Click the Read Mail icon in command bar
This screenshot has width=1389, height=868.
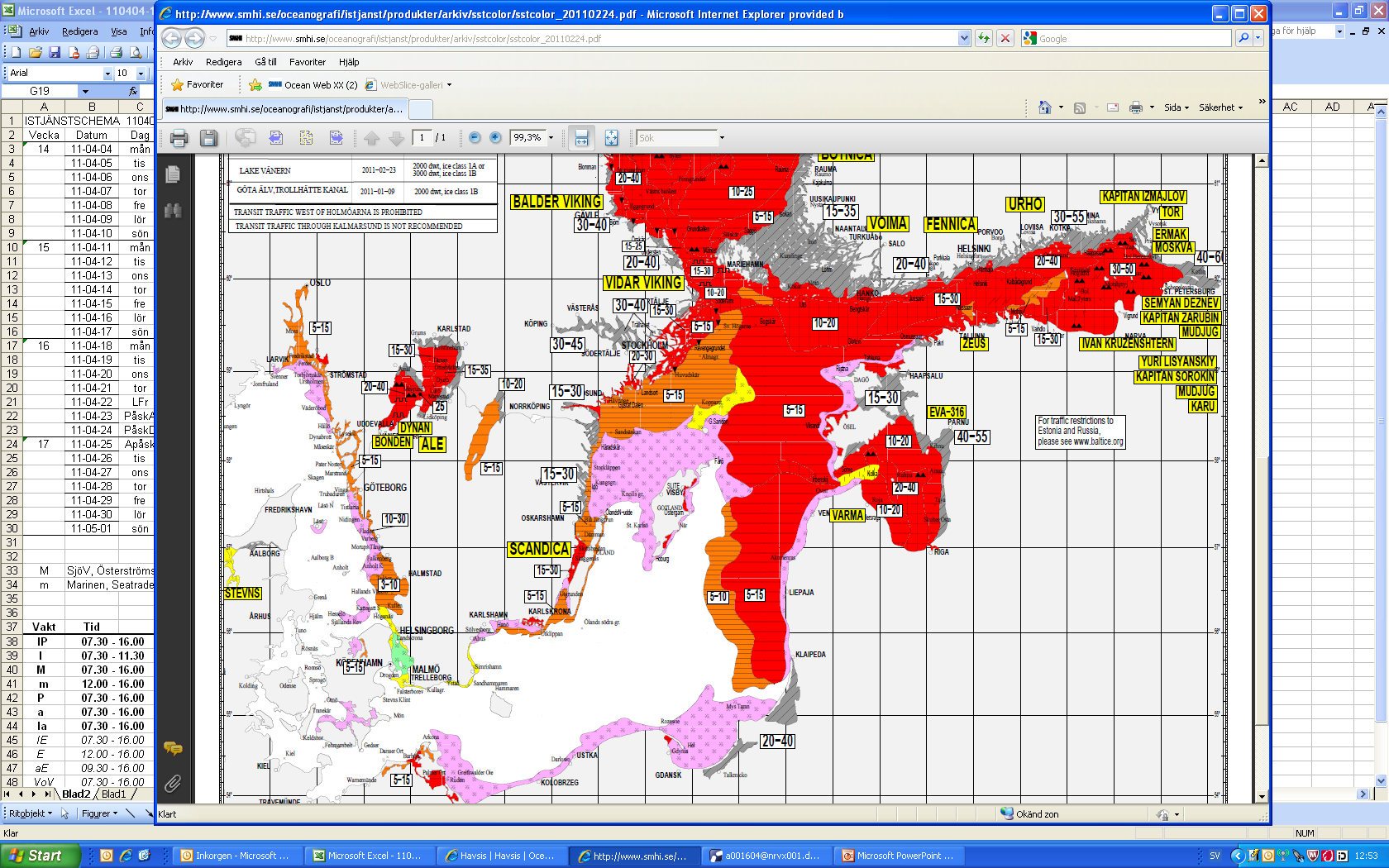(x=1113, y=107)
